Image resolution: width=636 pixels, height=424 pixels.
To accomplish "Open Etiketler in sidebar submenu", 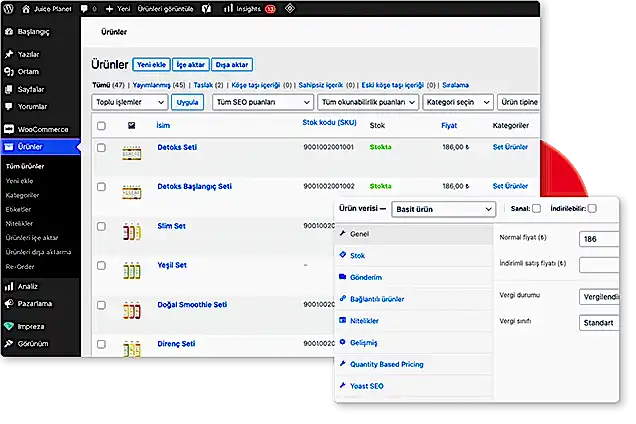I will coord(18,210).
